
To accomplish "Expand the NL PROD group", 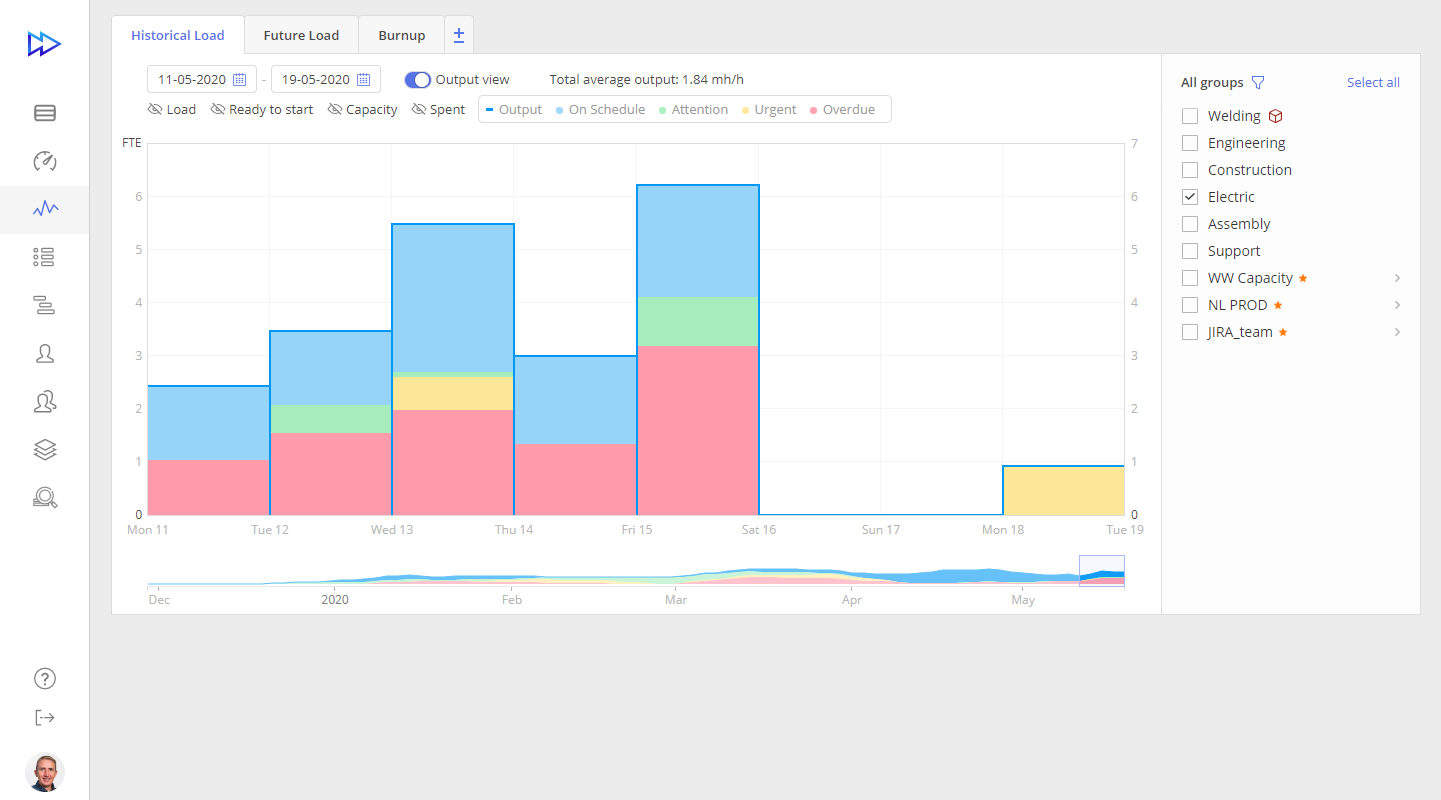I will click(x=1397, y=305).
